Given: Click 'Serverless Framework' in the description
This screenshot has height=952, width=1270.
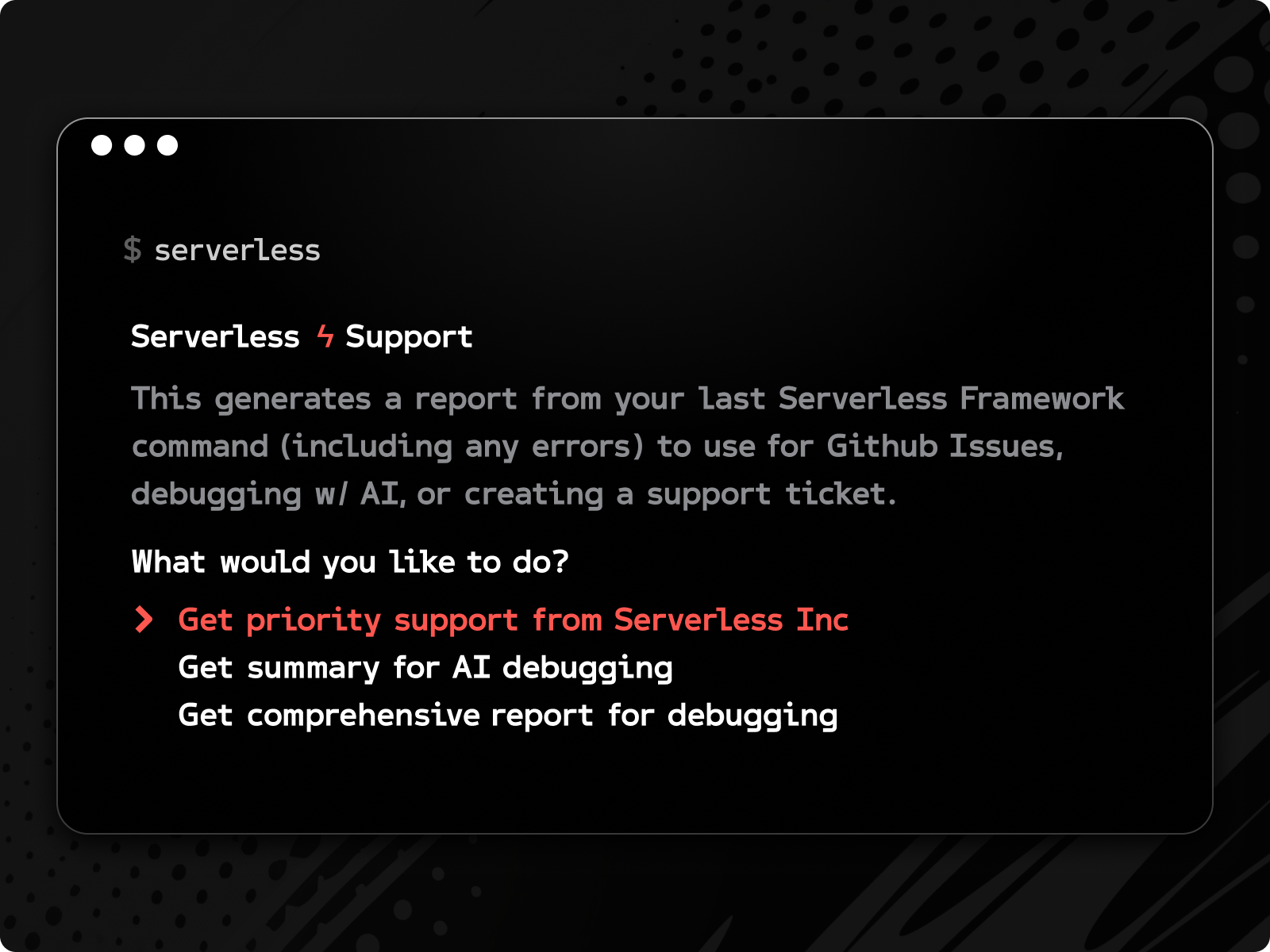Looking at the screenshot, I should point(951,398).
